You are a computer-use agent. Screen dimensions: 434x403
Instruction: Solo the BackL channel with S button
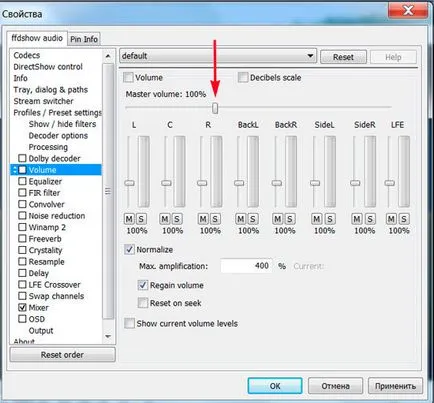point(252,219)
